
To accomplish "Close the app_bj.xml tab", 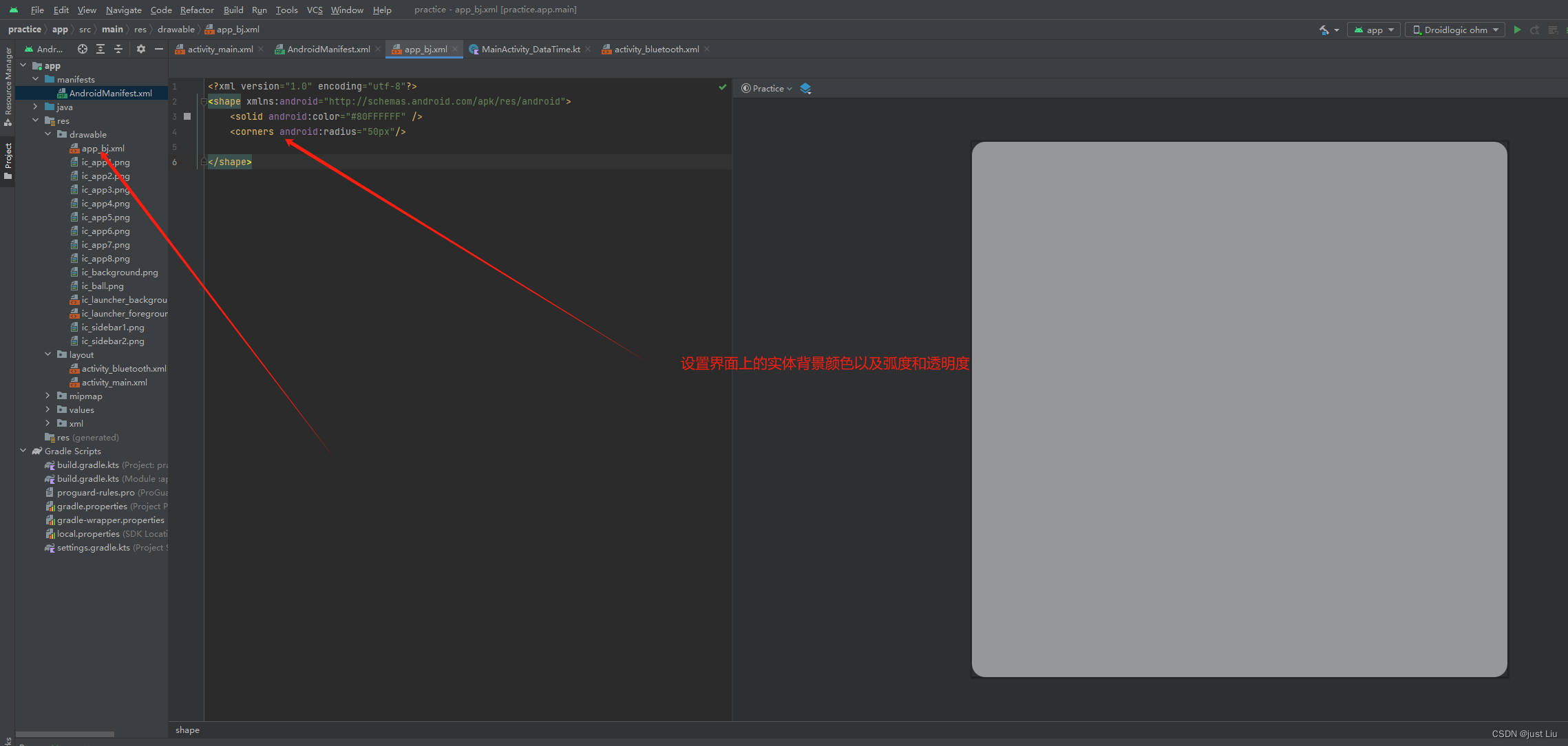I will coord(455,49).
